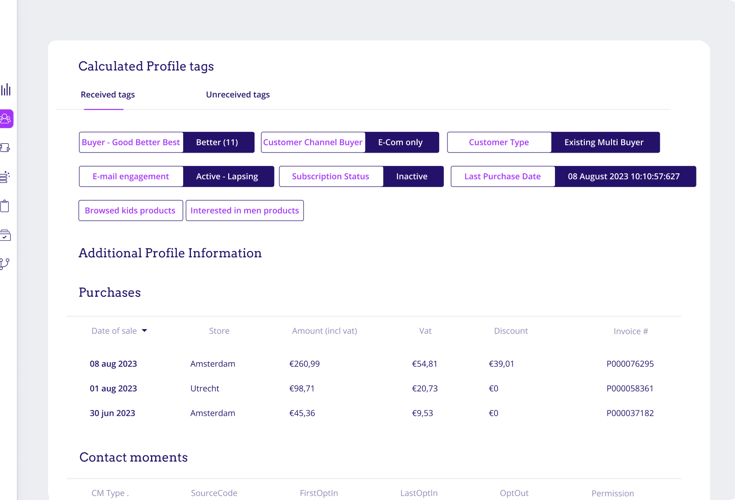Select the stacked list sidebar icon
Viewport: 735px width, 500px height.
(x=6, y=177)
